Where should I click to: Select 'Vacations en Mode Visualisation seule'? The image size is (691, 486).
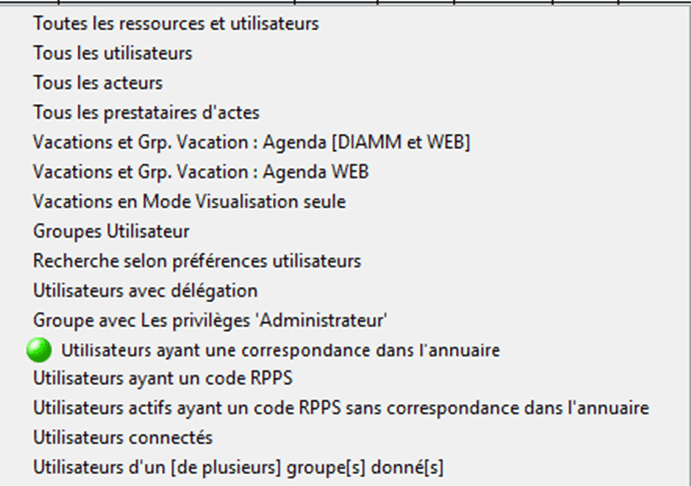pyautogui.click(x=189, y=201)
